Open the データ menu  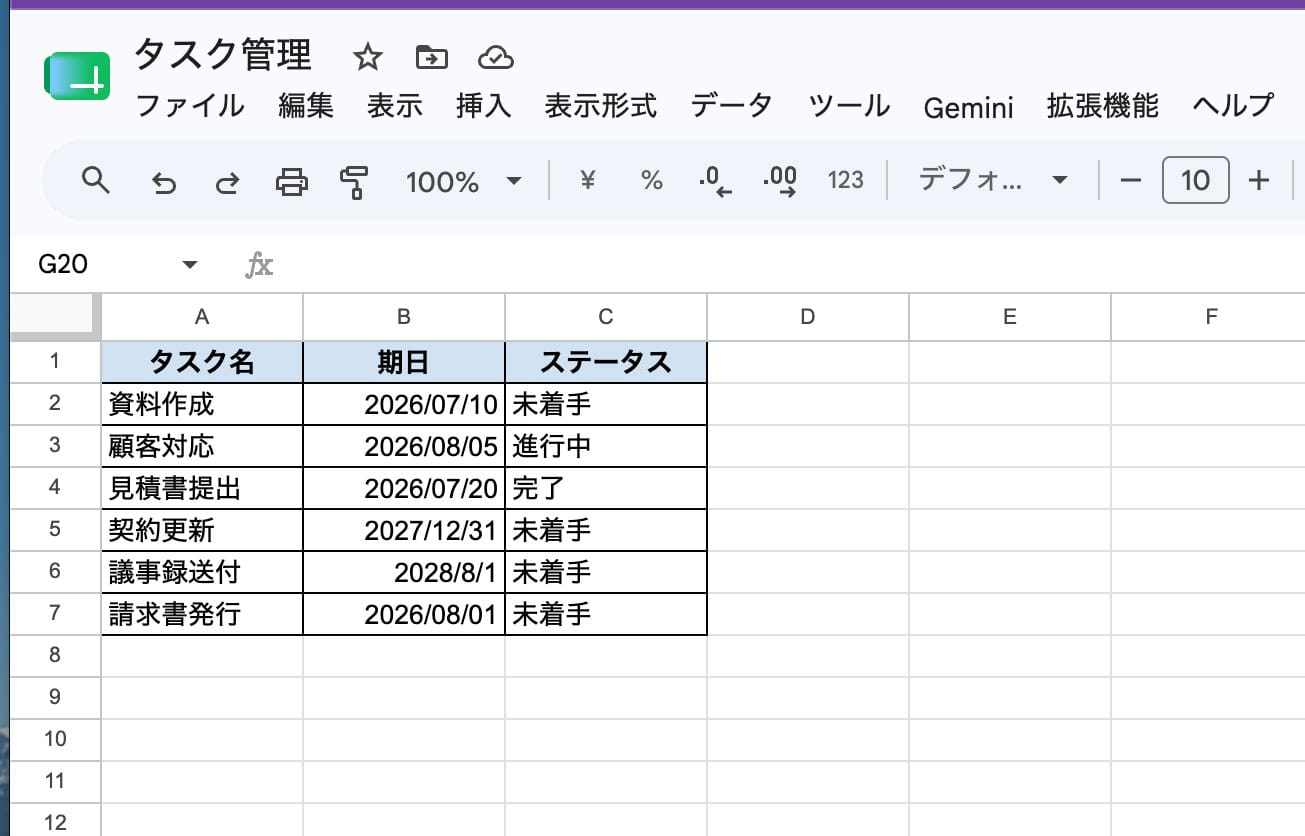tap(732, 105)
